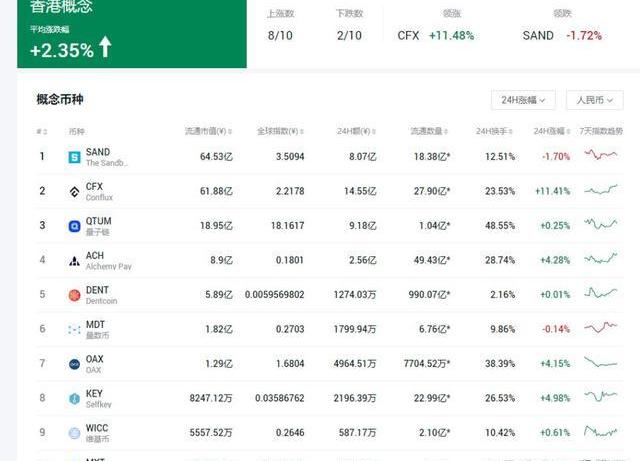Click WICC 24H volume 587.17万
The image size is (640, 461).
tap(357, 433)
